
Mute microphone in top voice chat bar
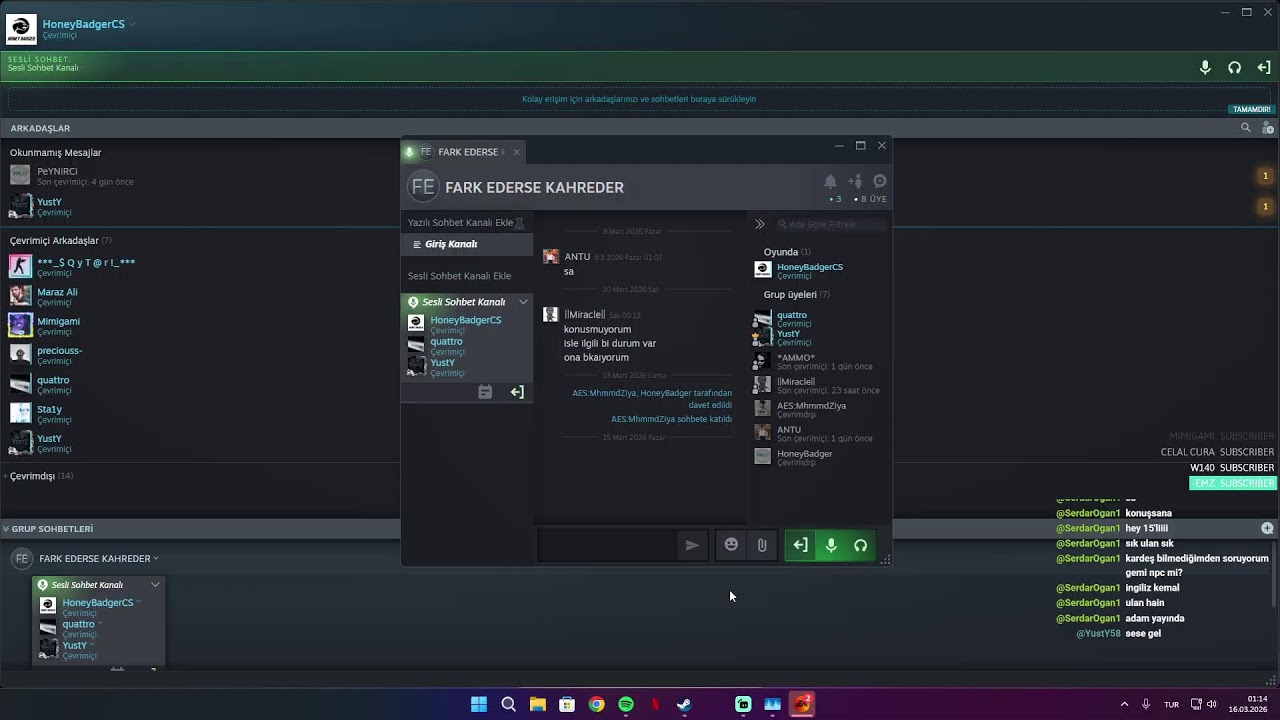pos(1205,68)
